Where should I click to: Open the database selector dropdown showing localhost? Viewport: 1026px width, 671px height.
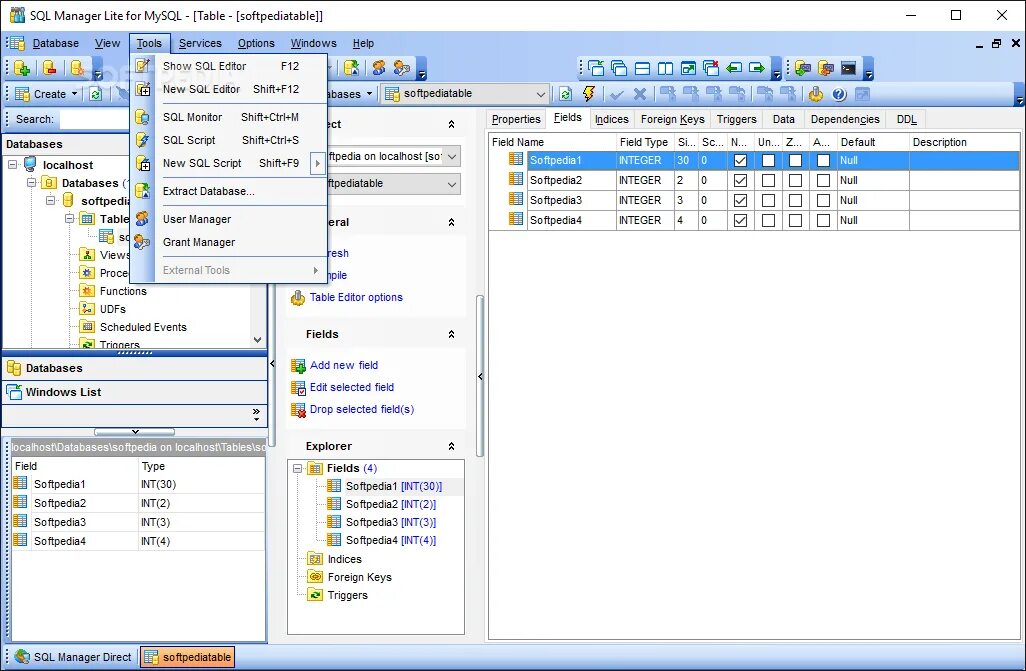[x=451, y=156]
